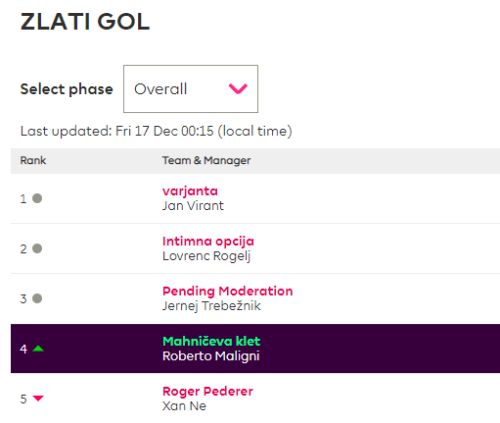Click the ZLATI GOL league title
The height and width of the screenshot is (423, 500).
[x=85, y=22]
